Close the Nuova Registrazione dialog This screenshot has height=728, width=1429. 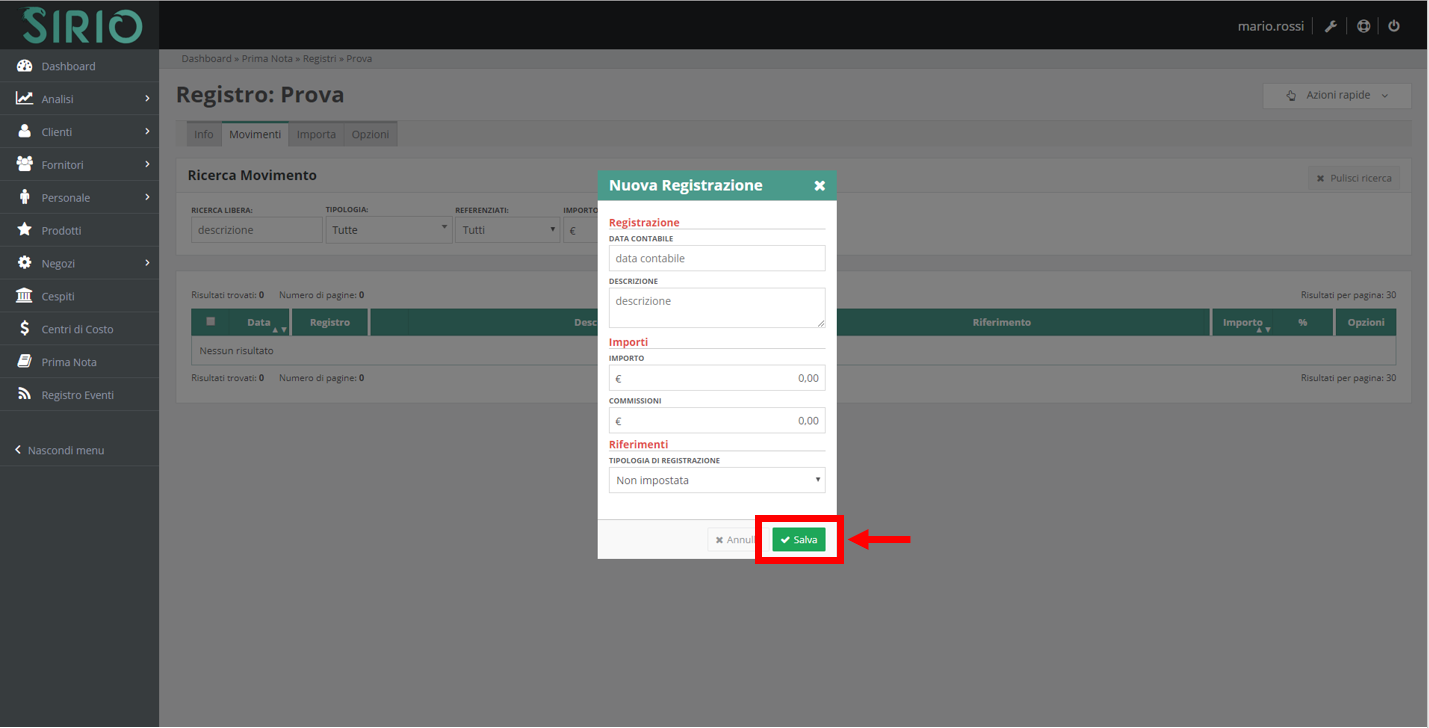click(x=819, y=186)
